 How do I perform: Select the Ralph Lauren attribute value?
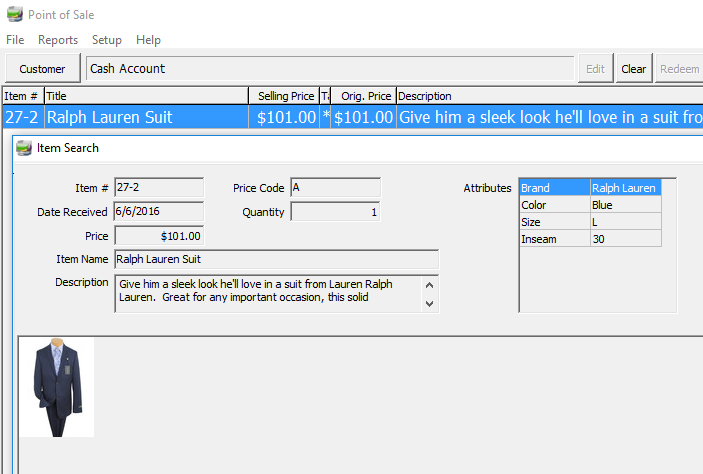tap(626, 187)
